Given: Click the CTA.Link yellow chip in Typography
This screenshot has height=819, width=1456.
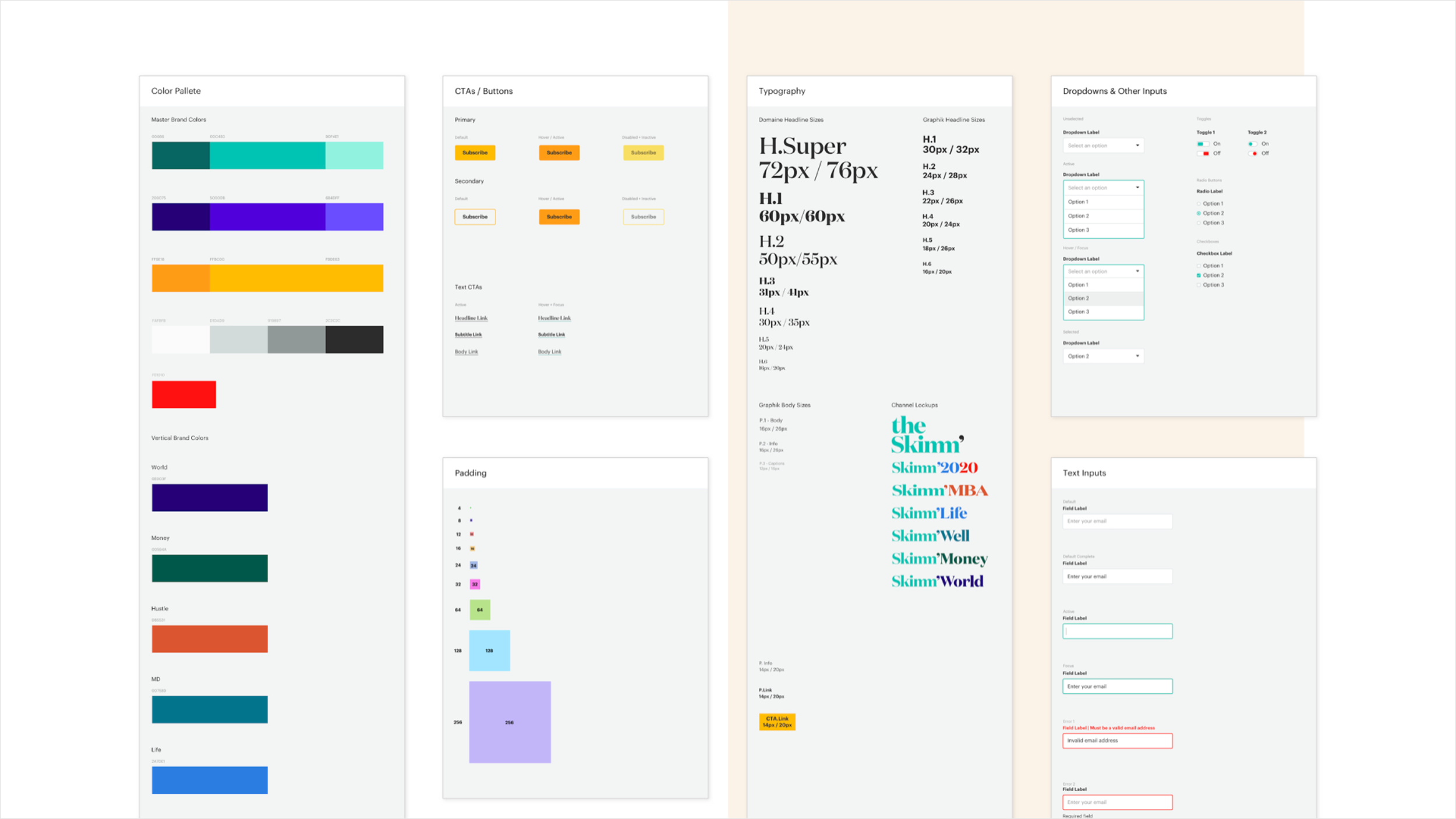Looking at the screenshot, I should [777, 722].
